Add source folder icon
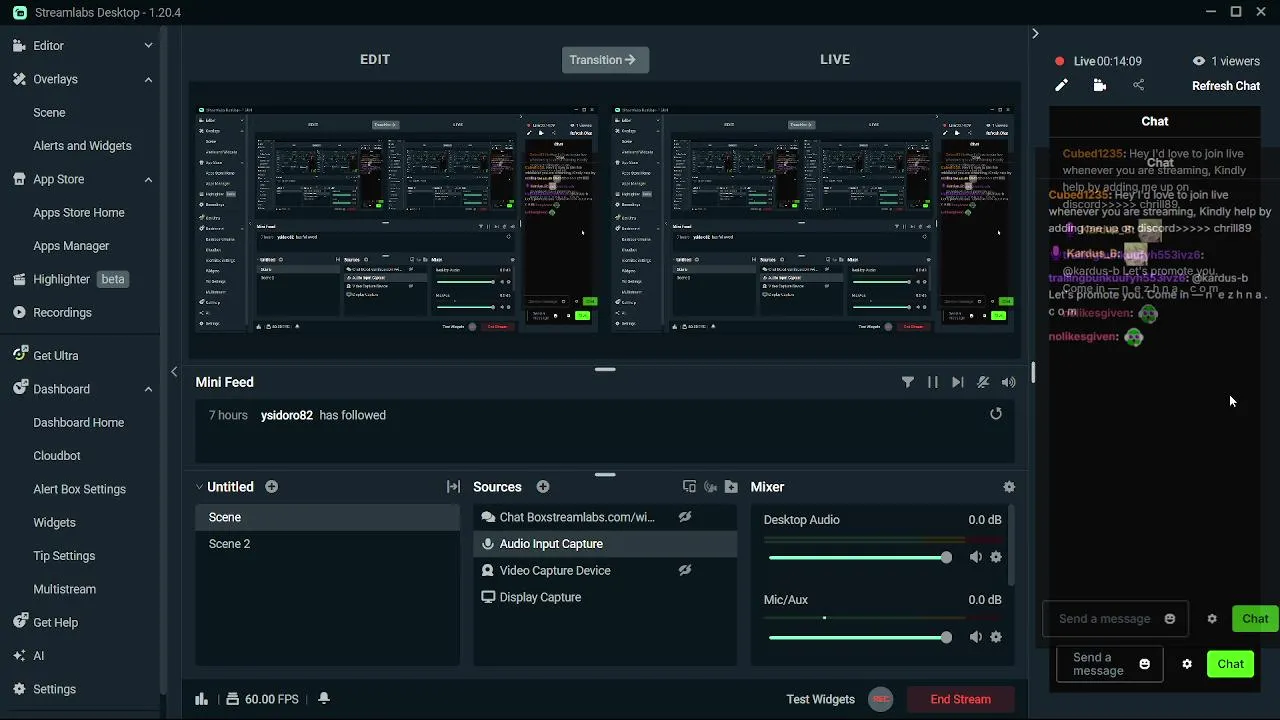Image resolution: width=1280 pixels, height=720 pixels. (731, 487)
